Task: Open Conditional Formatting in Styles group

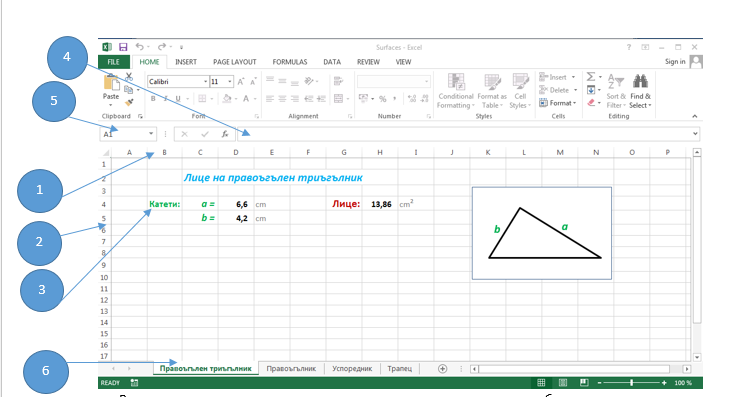Action: click(456, 92)
